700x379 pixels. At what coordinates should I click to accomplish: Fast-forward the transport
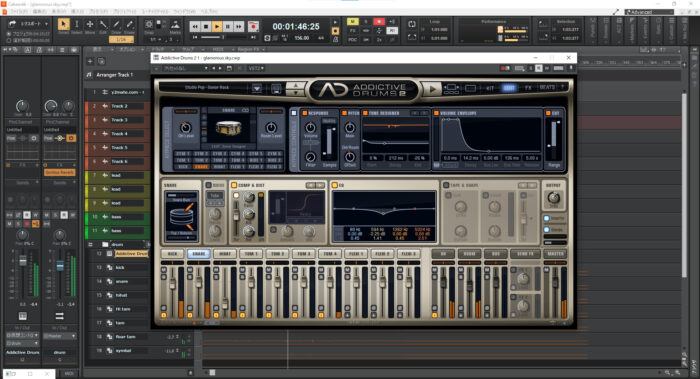point(239,27)
